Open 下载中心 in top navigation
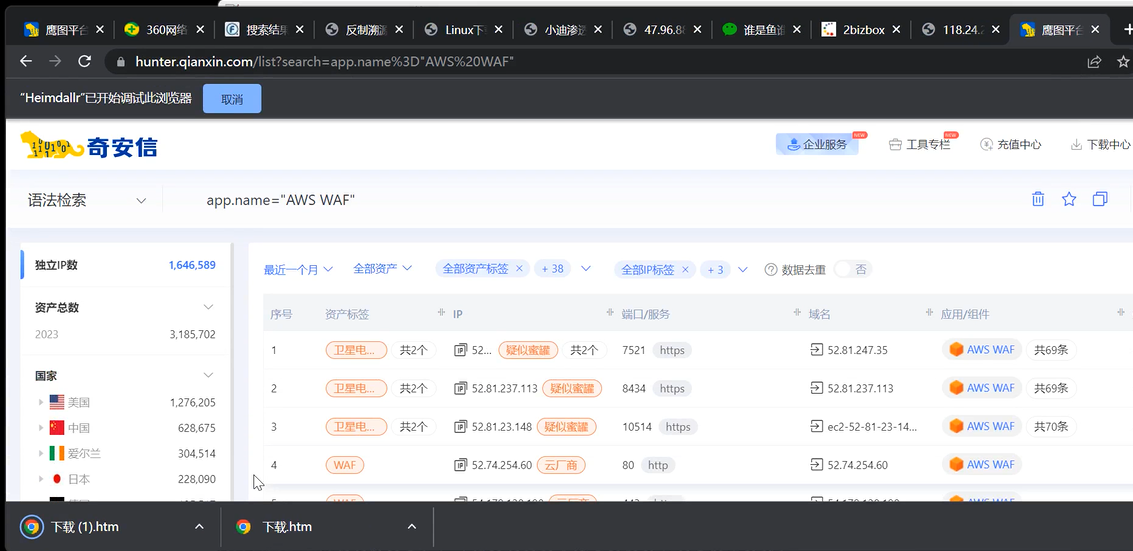The height and width of the screenshot is (551, 1133). [x=1100, y=144]
